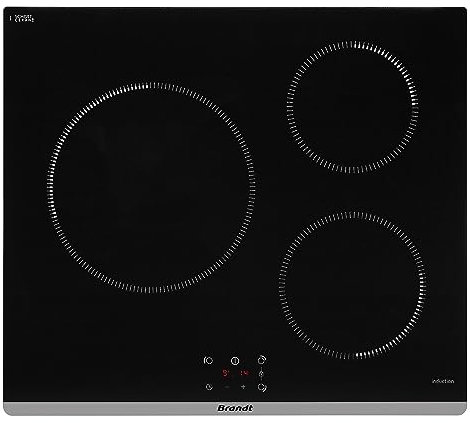Tap the key lock symbol between zone keys
This screenshot has width=470, height=423.
coord(261,374)
